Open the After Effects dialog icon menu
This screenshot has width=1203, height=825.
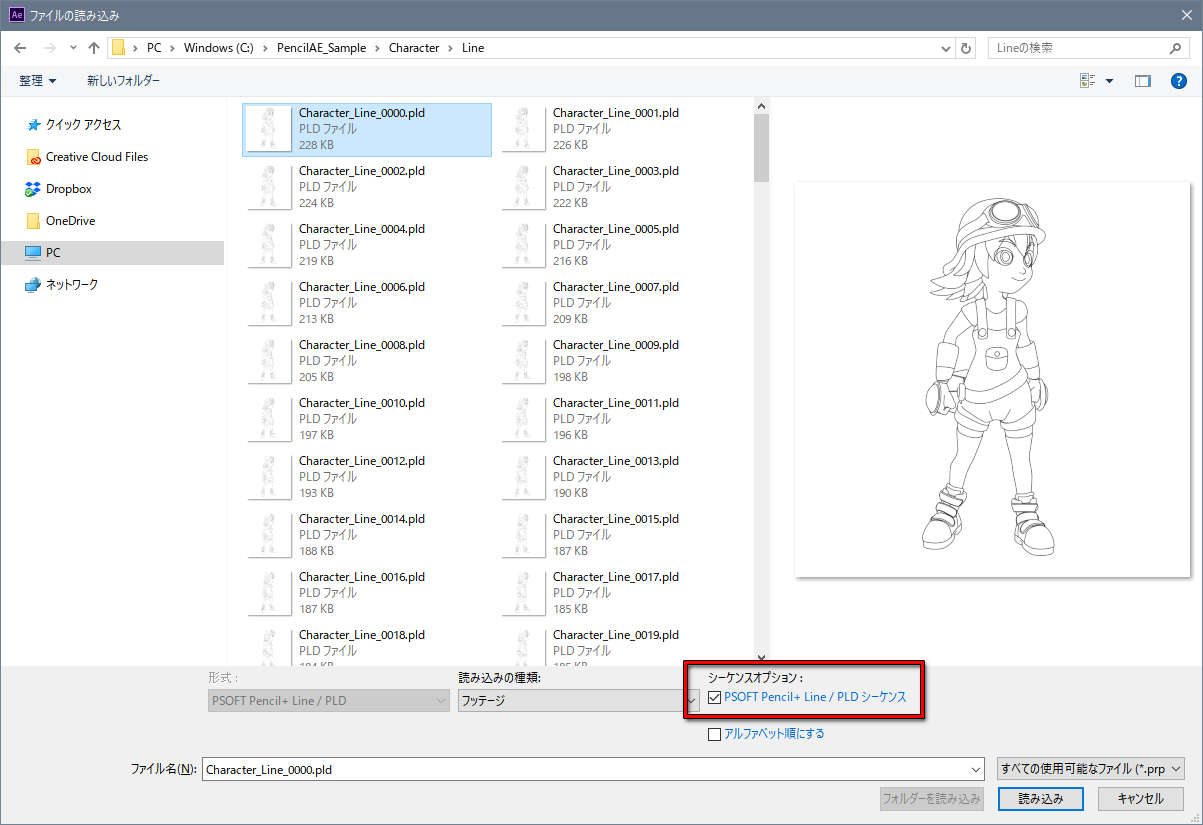tap(17, 15)
